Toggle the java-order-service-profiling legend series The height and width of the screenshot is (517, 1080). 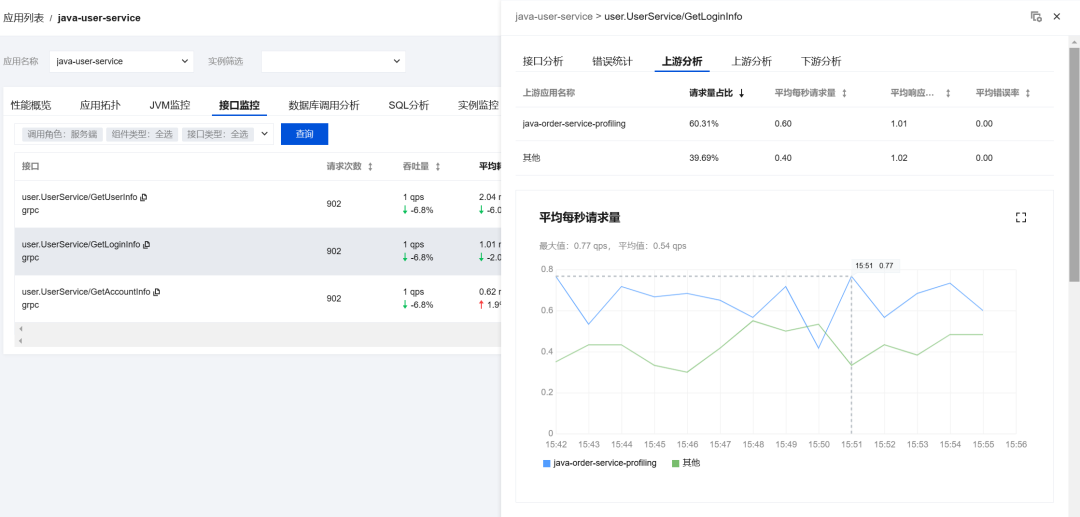click(599, 463)
